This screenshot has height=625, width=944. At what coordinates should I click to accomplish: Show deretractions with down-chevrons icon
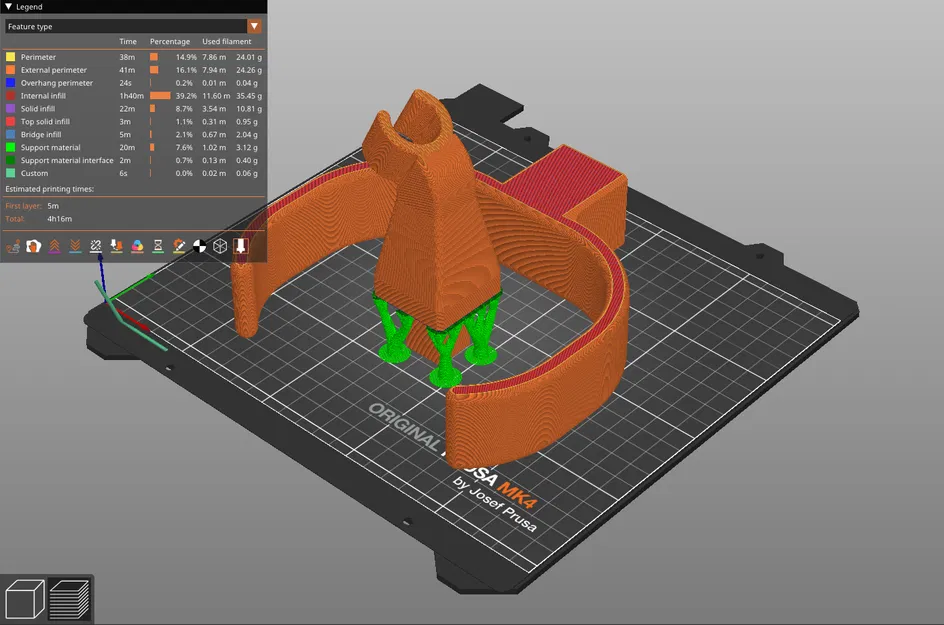pyautogui.click(x=75, y=246)
